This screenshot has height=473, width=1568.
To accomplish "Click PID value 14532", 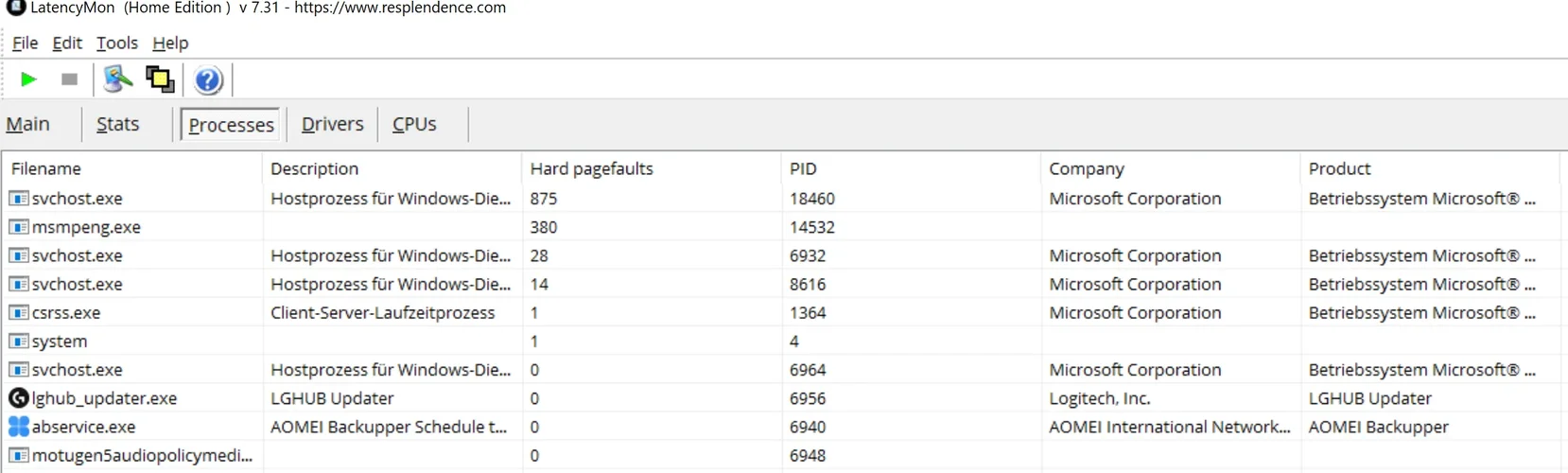I will pos(812,227).
